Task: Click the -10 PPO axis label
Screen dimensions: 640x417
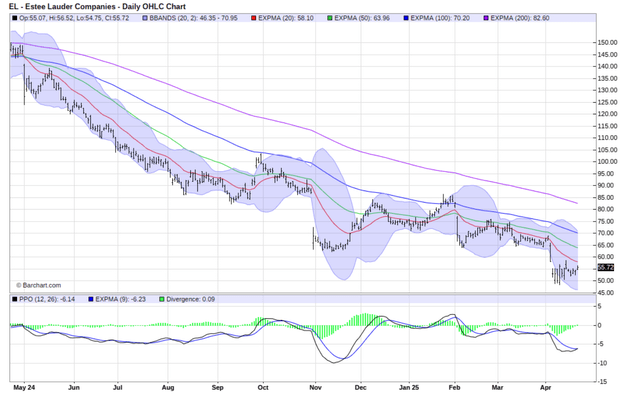Action: (602, 363)
